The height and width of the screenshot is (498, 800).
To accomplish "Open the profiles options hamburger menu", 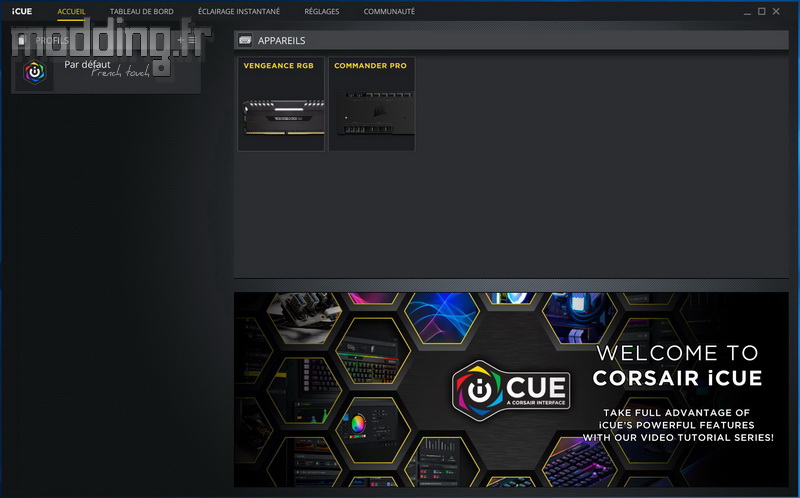I will [x=192, y=40].
